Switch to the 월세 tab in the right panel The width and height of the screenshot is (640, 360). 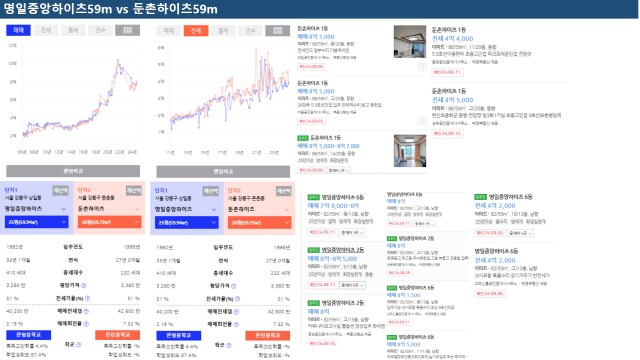223,31
